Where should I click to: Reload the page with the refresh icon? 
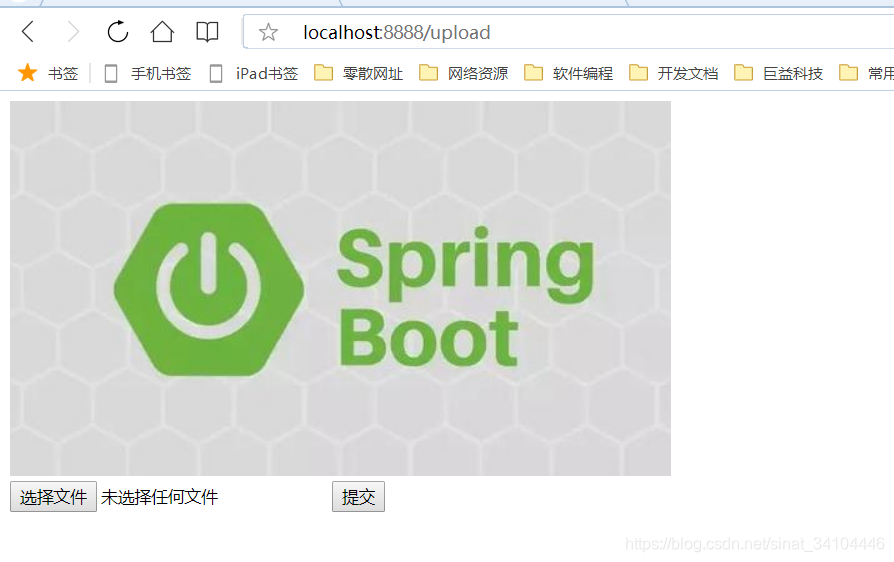coord(118,31)
